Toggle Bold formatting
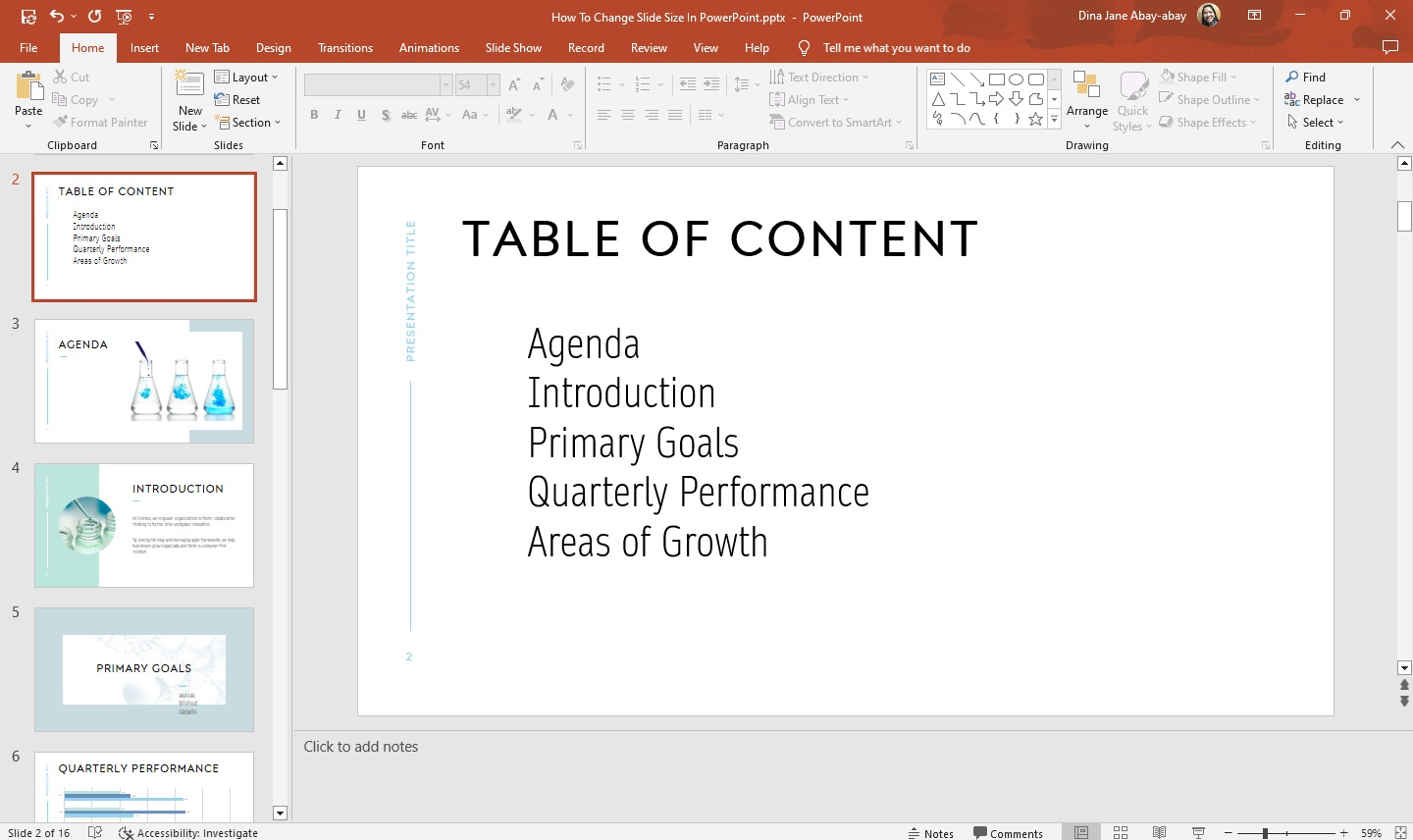Image resolution: width=1413 pixels, height=840 pixels. point(314,115)
